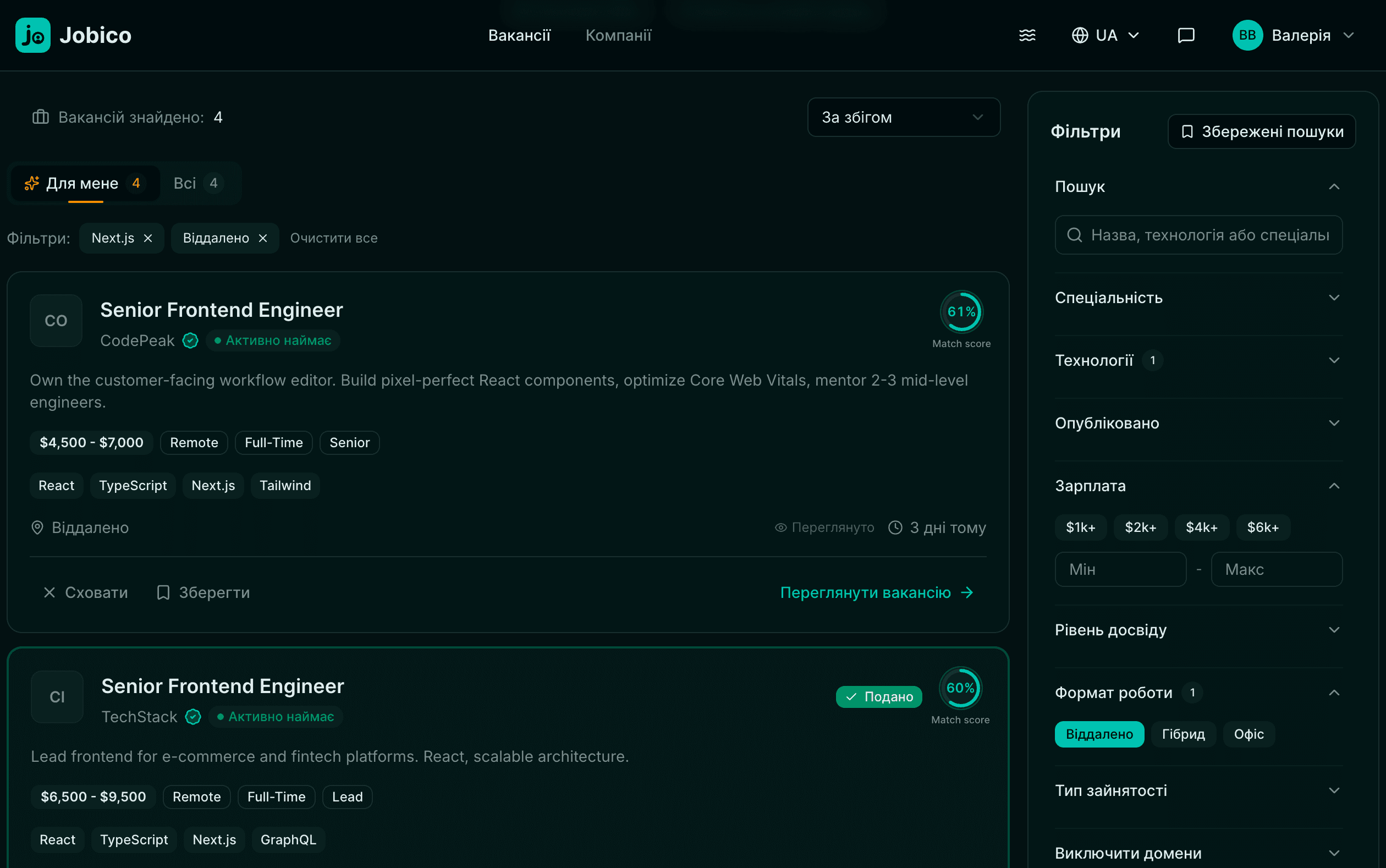This screenshot has height=868, width=1386.
Task: Click the Tailwind tag on CodePeak card
Action: 285,486
